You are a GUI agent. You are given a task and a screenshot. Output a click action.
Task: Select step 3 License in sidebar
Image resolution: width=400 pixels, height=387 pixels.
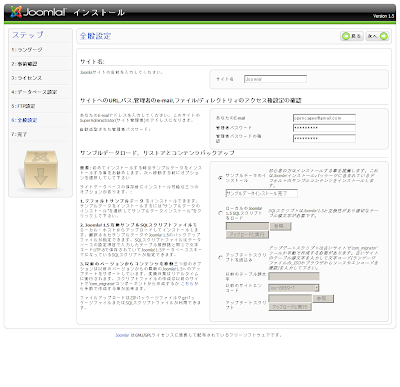pos(27,78)
